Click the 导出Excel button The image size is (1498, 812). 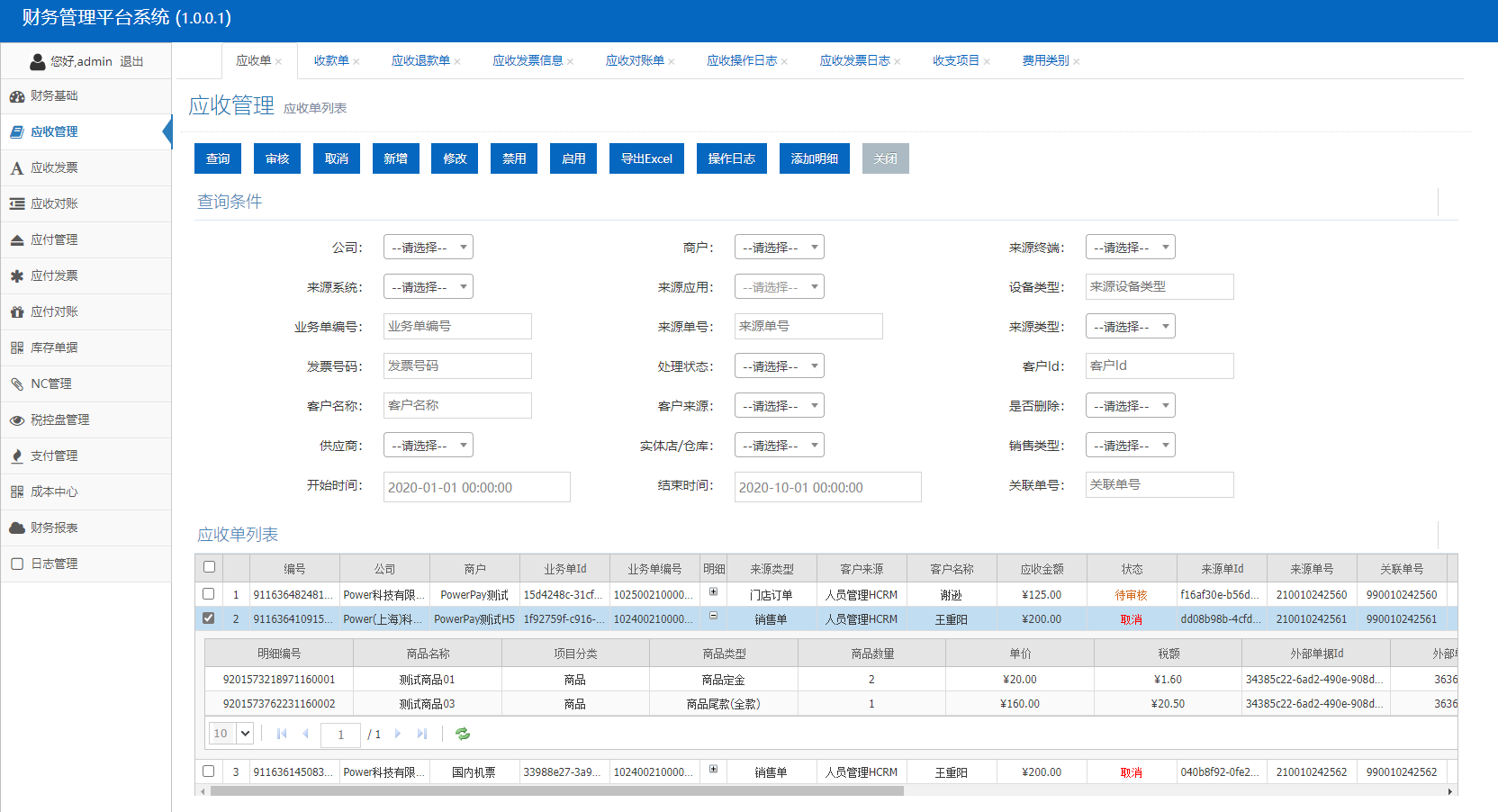646,158
